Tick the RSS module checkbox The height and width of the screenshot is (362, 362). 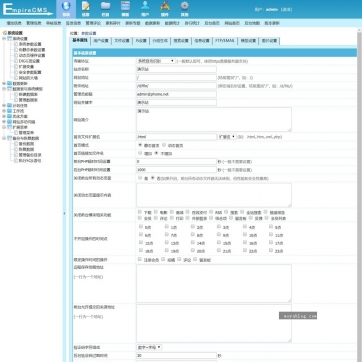pyautogui.click(x=211, y=212)
